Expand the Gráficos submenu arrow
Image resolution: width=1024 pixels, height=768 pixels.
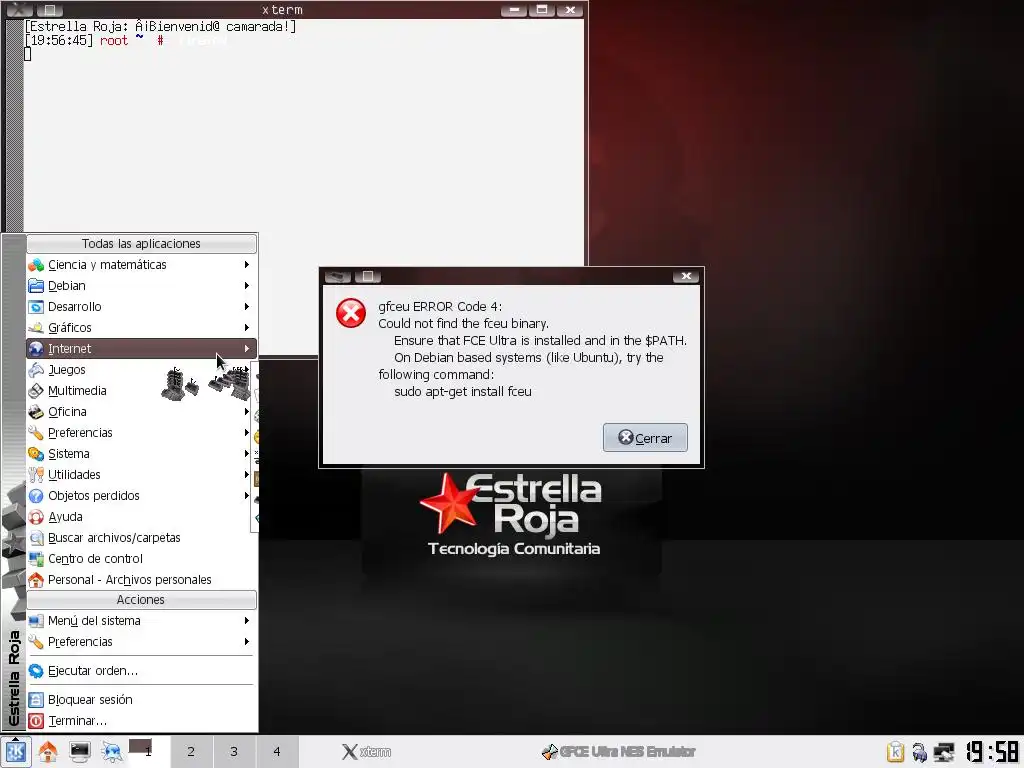[x=247, y=327]
